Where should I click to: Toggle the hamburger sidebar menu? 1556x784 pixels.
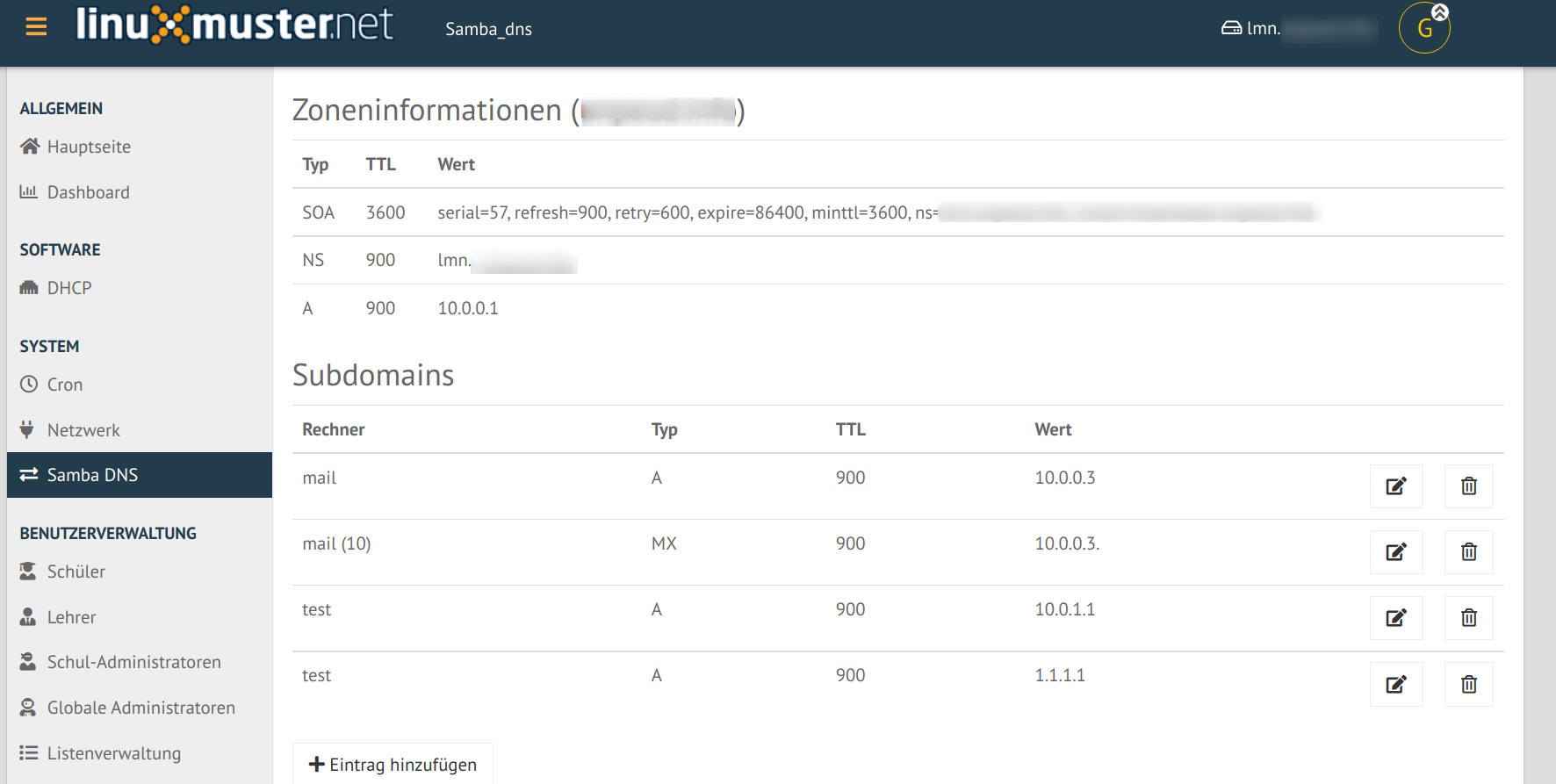[x=36, y=27]
